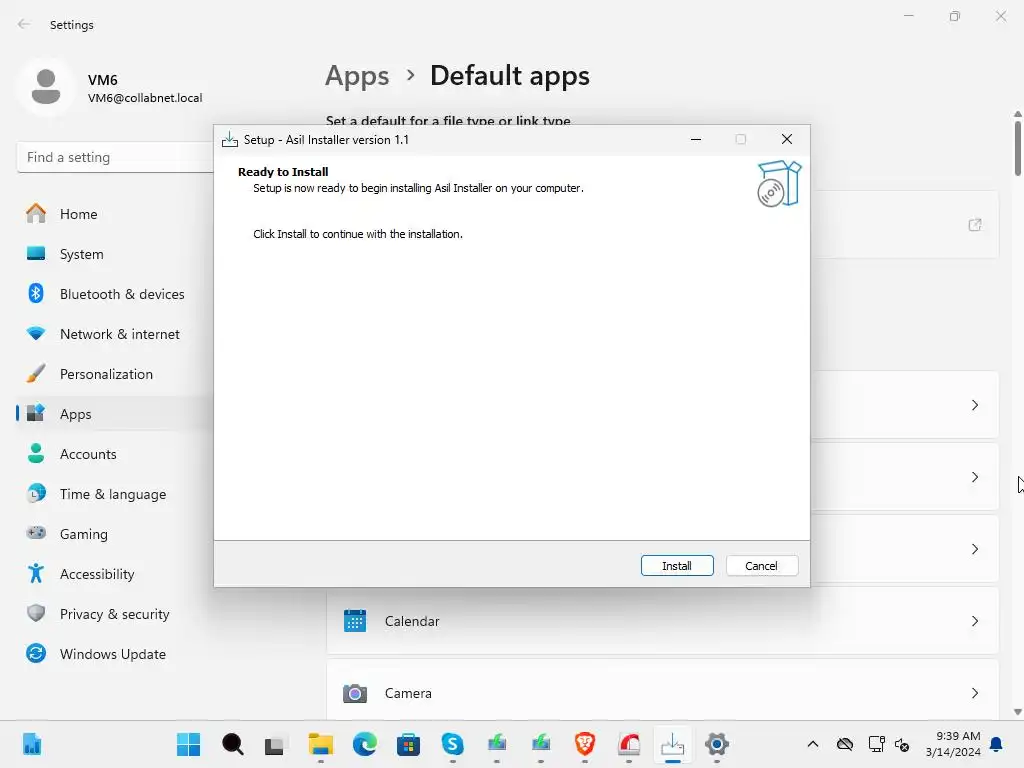Click the notification bell in tray
This screenshot has height=768, width=1024.
pyautogui.click(x=997, y=744)
